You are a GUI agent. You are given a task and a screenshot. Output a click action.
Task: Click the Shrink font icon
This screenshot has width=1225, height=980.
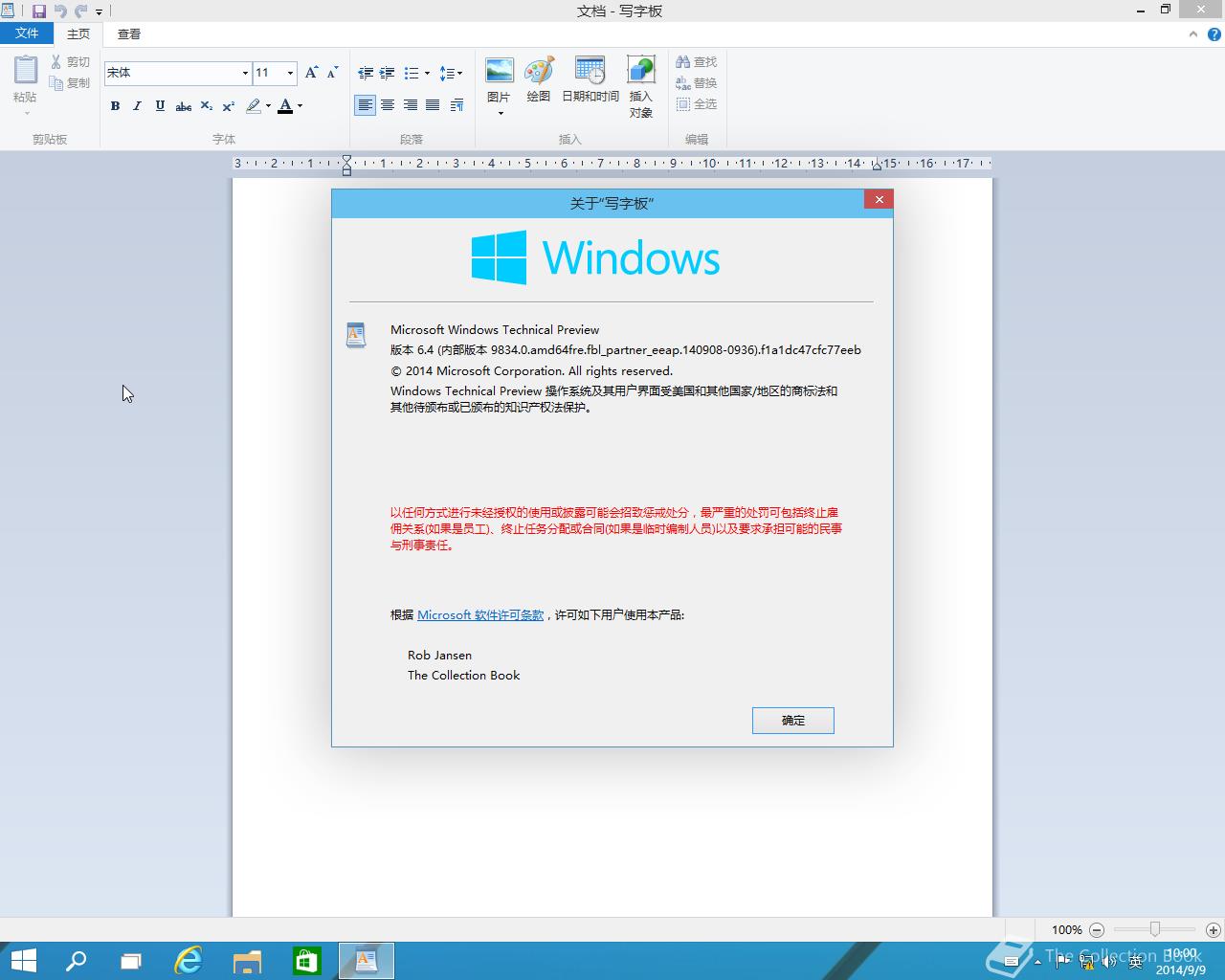[332, 73]
